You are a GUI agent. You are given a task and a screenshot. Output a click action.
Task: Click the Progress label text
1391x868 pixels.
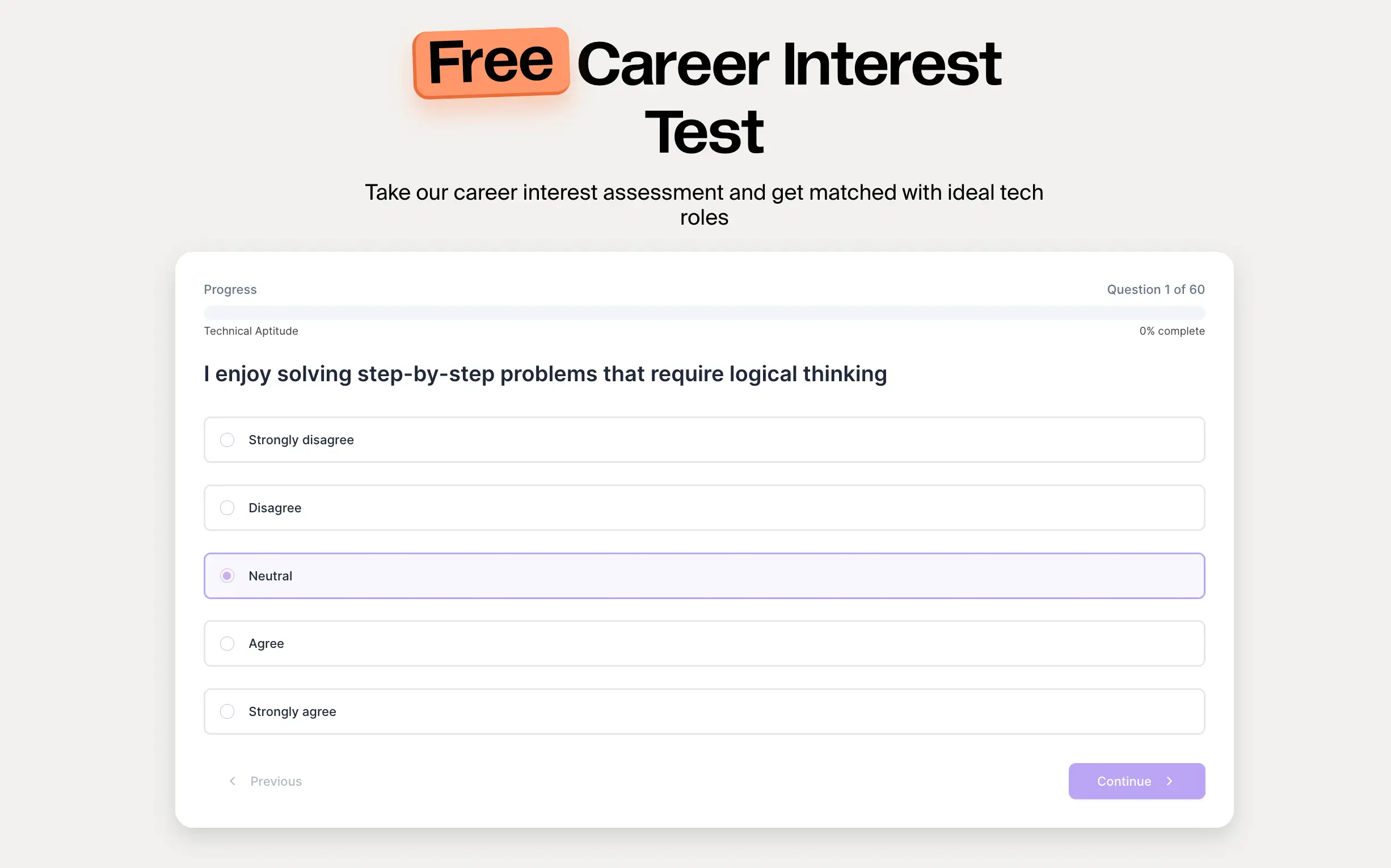(x=230, y=289)
